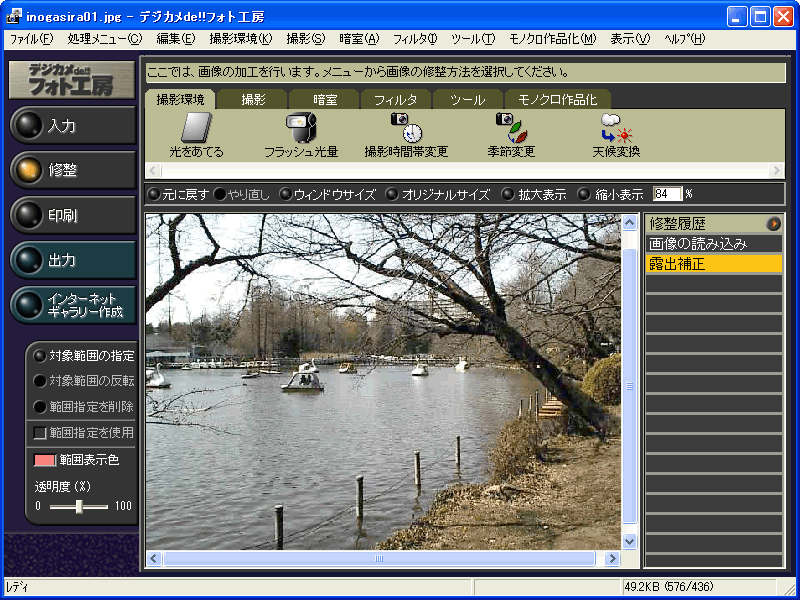
Task: Select the 露出補正 history entry
Action: click(x=713, y=264)
